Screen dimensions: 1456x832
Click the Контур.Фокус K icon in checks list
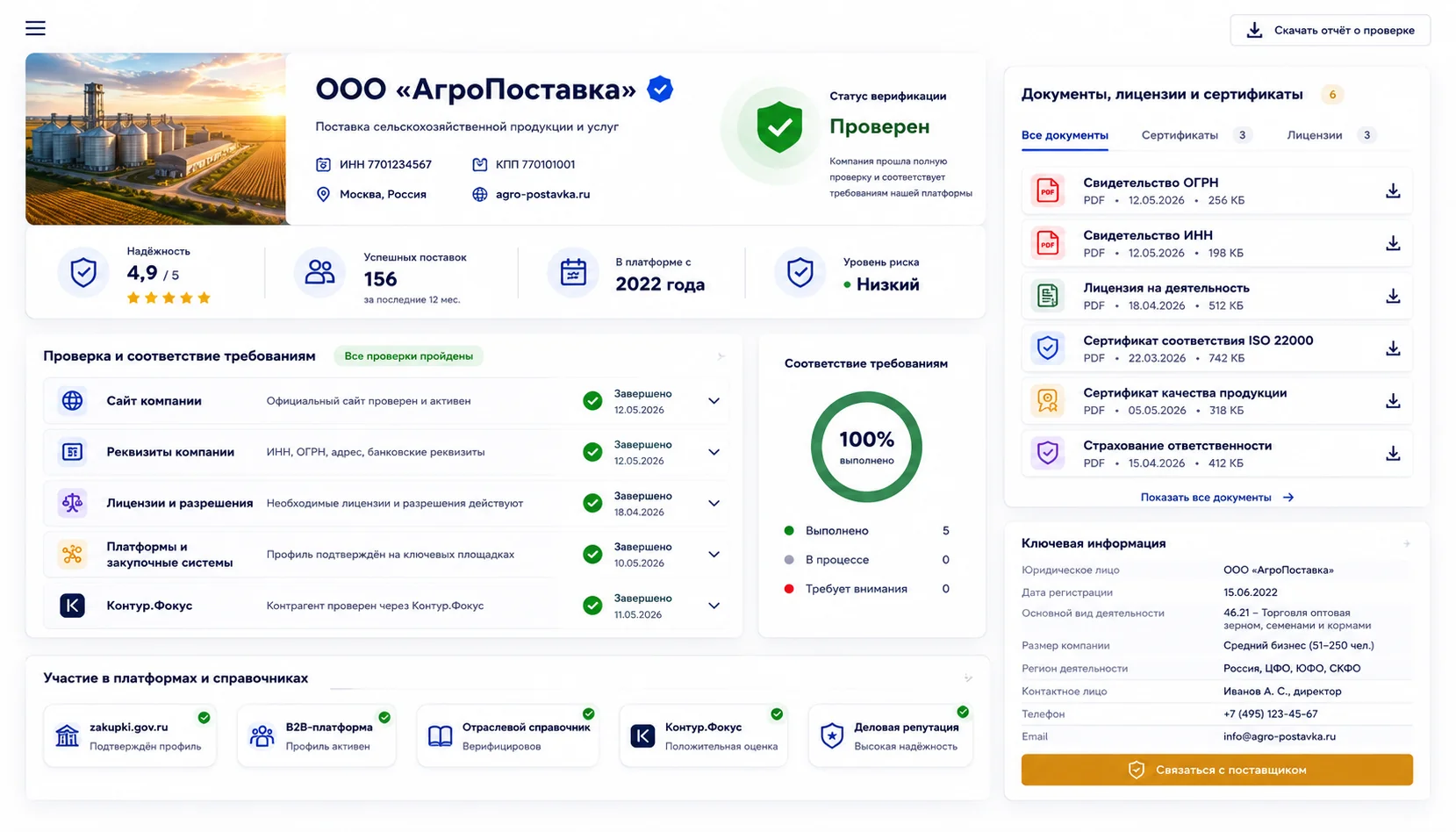(x=72, y=606)
